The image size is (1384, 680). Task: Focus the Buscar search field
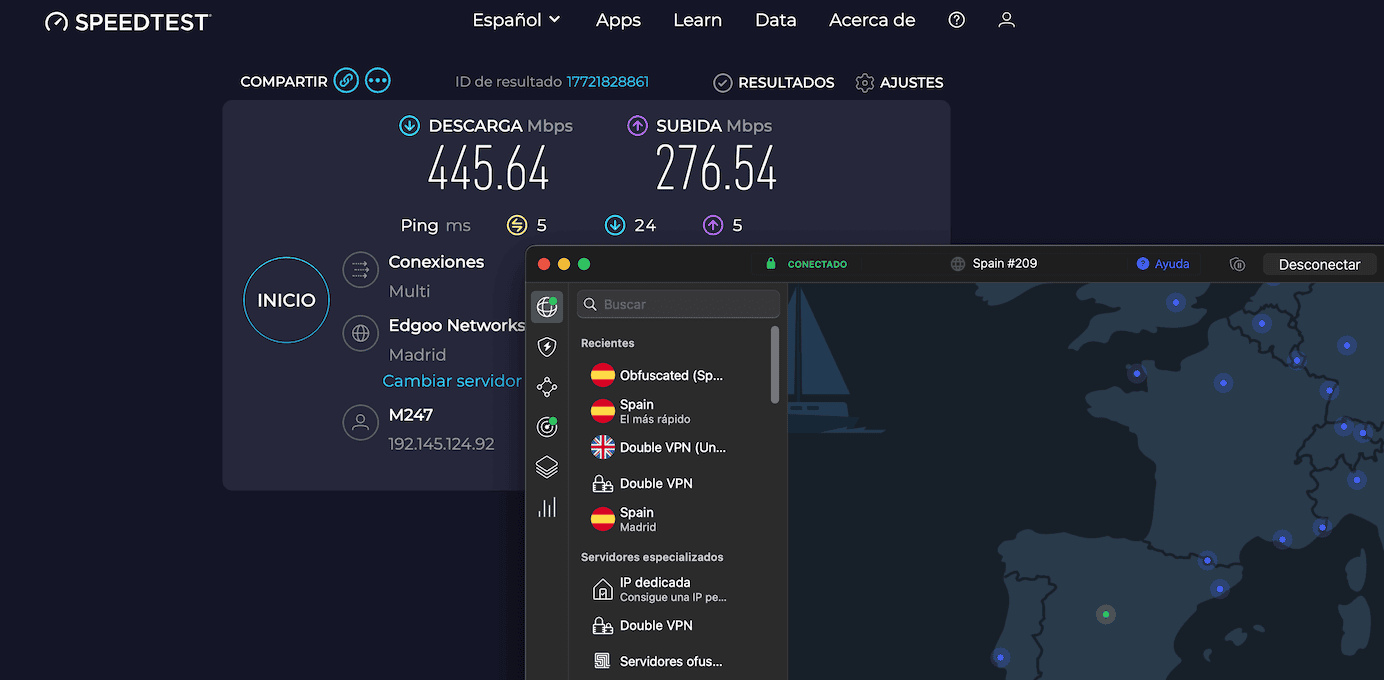tap(678, 304)
